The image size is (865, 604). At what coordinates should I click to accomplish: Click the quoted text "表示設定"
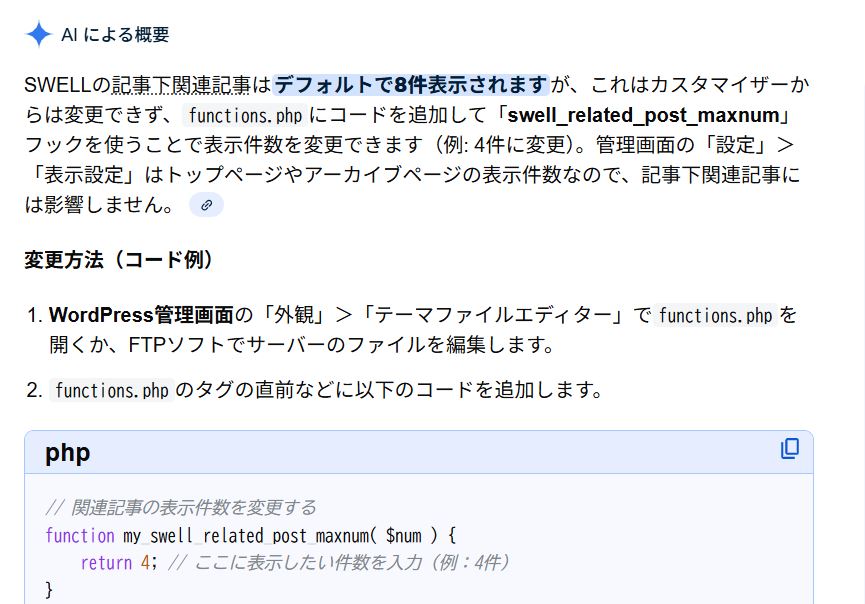pyautogui.click(x=97, y=174)
